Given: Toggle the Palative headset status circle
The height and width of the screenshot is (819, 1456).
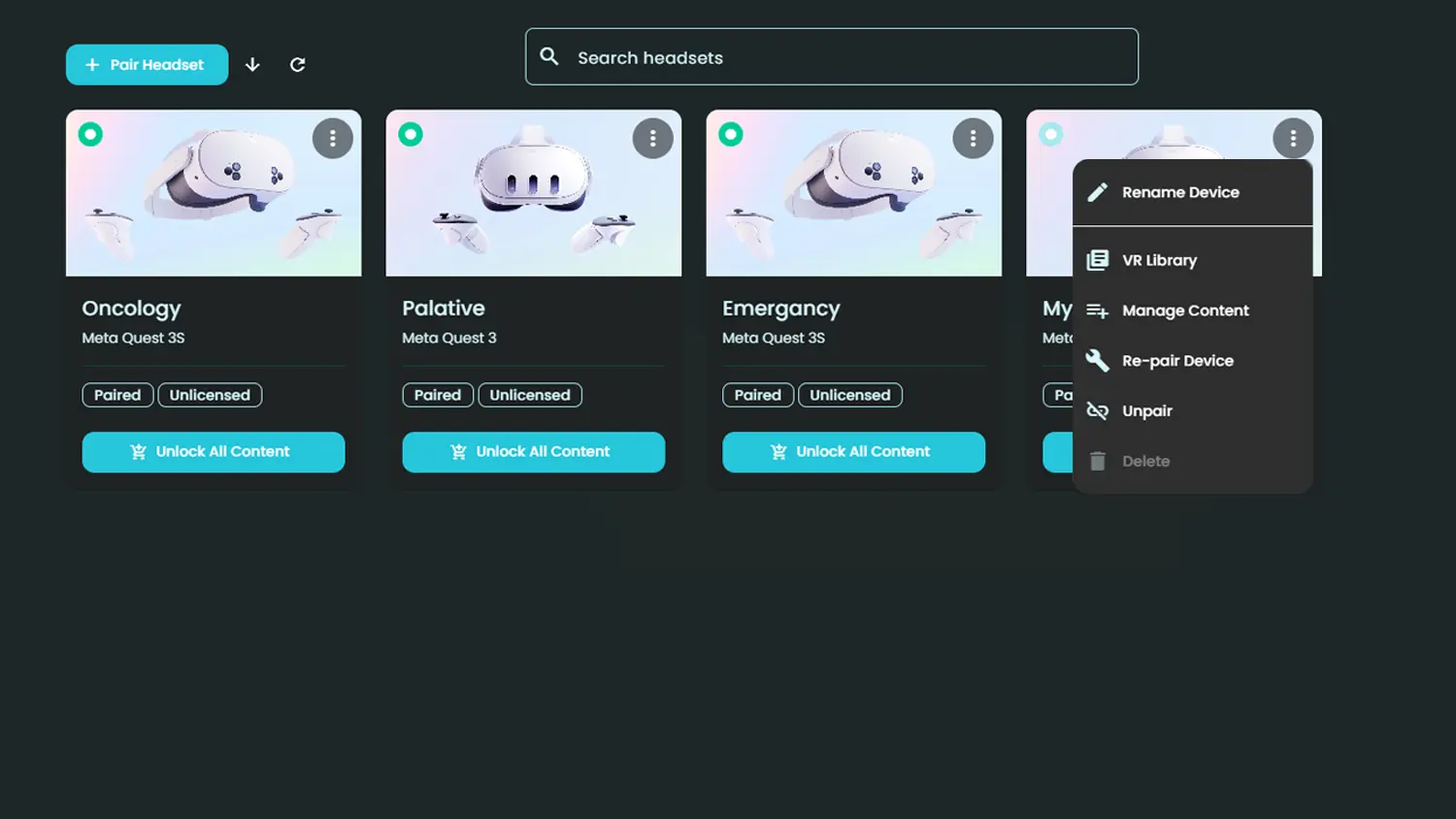Looking at the screenshot, I should (x=411, y=135).
